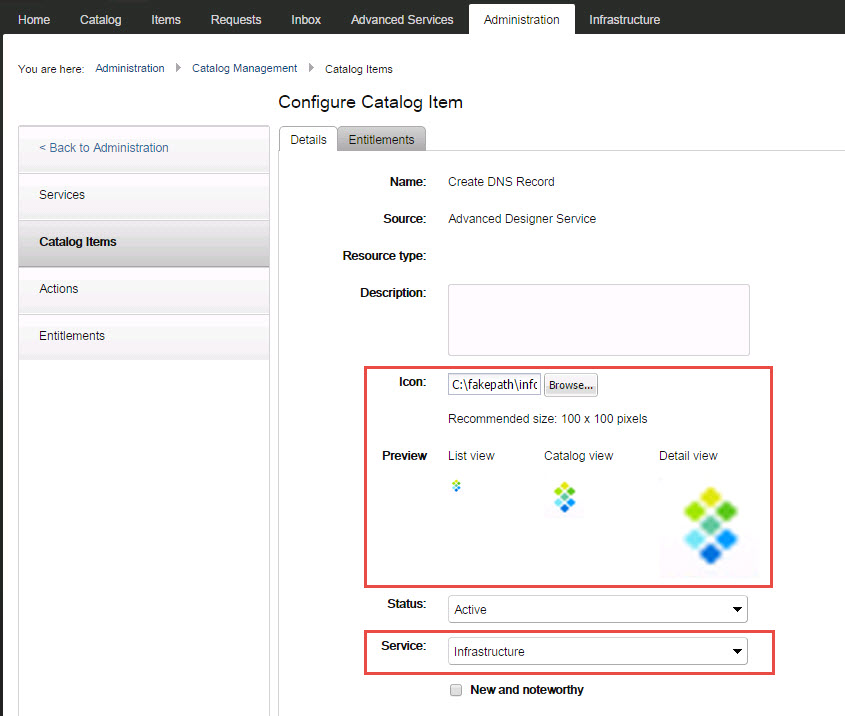The image size is (845, 716).
Task: Click the icon file path field
Action: point(494,384)
